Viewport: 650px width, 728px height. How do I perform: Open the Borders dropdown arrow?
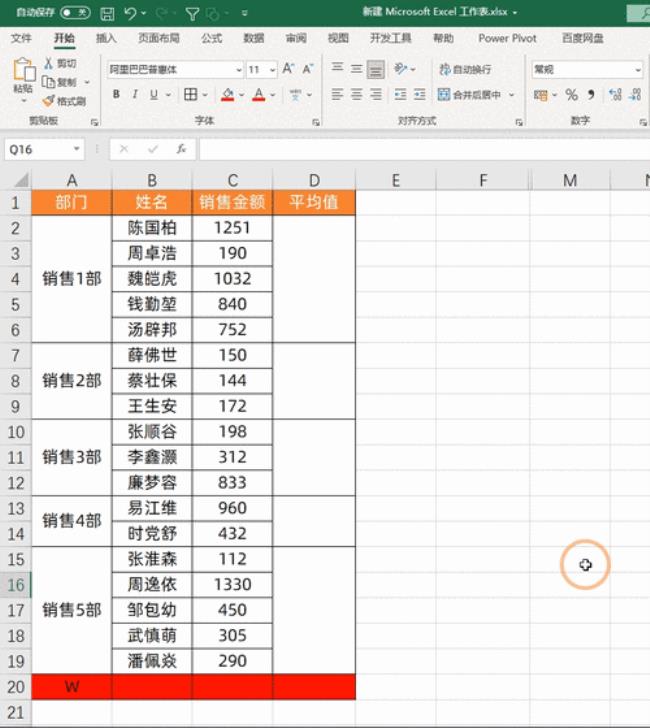click(x=205, y=95)
